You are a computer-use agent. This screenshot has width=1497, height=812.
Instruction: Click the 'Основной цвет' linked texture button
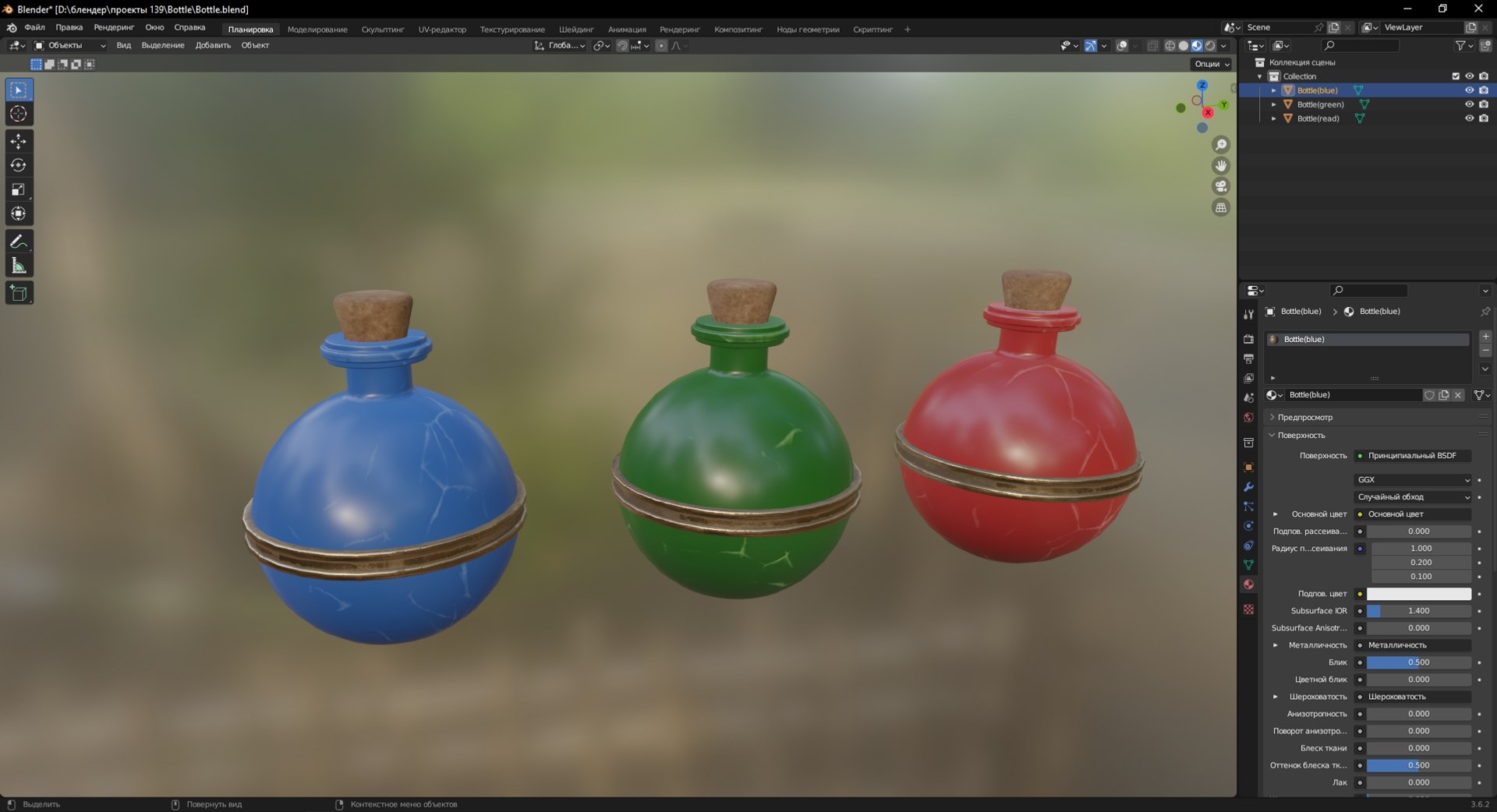pyautogui.click(x=1413, y=514)
